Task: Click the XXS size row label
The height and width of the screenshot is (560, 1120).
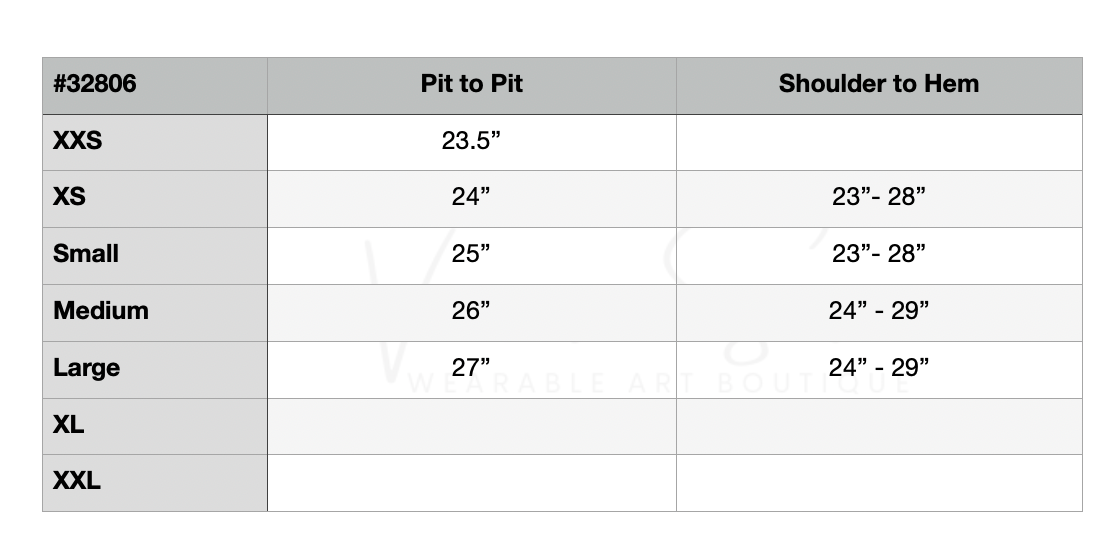Action: tap(78, 141)
